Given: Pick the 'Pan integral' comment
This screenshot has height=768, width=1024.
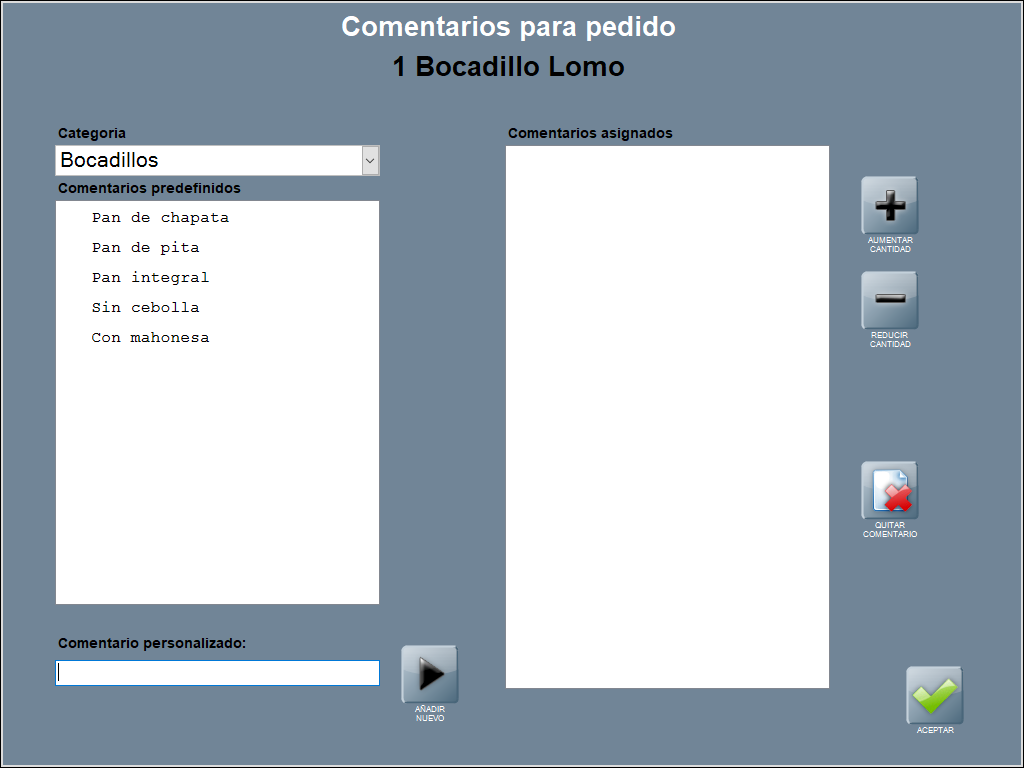Looking at the screenshot, I should 150,278.
